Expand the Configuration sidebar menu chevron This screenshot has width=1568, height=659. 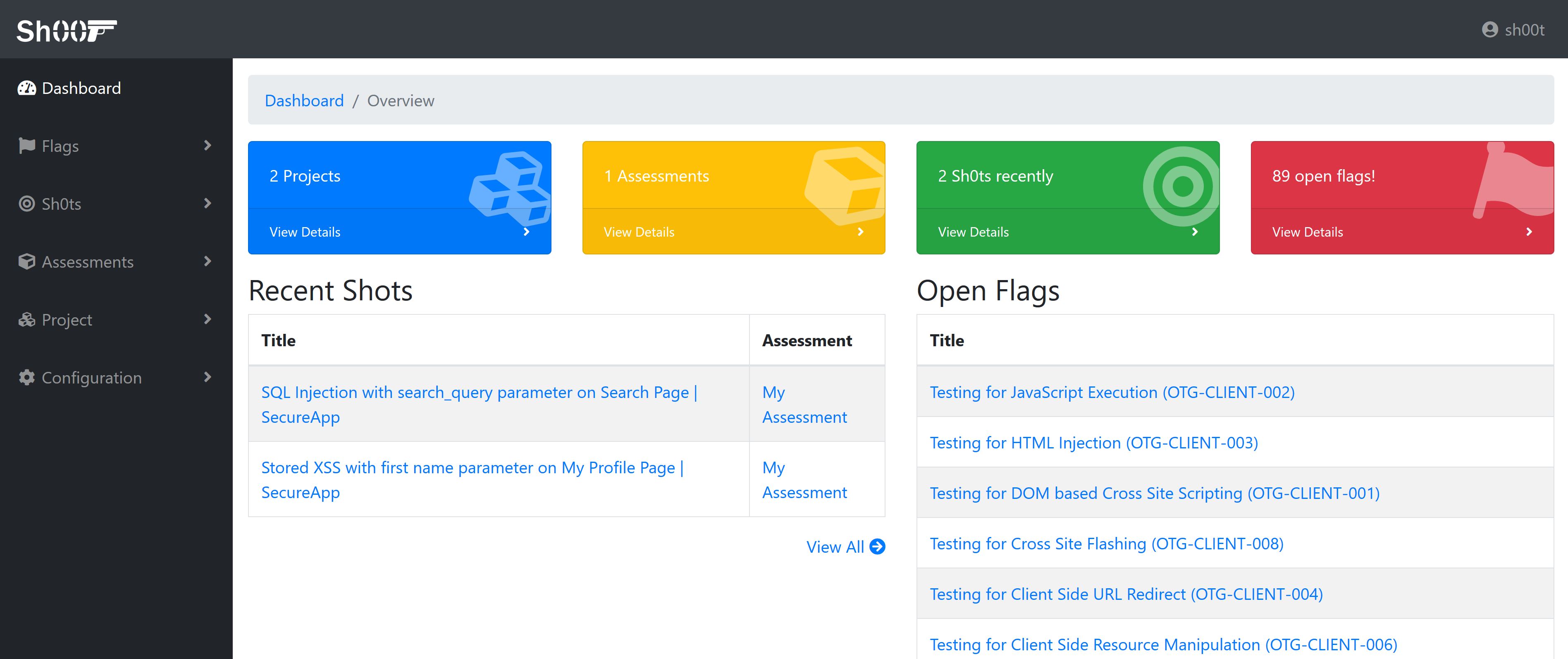pos(208,377)
